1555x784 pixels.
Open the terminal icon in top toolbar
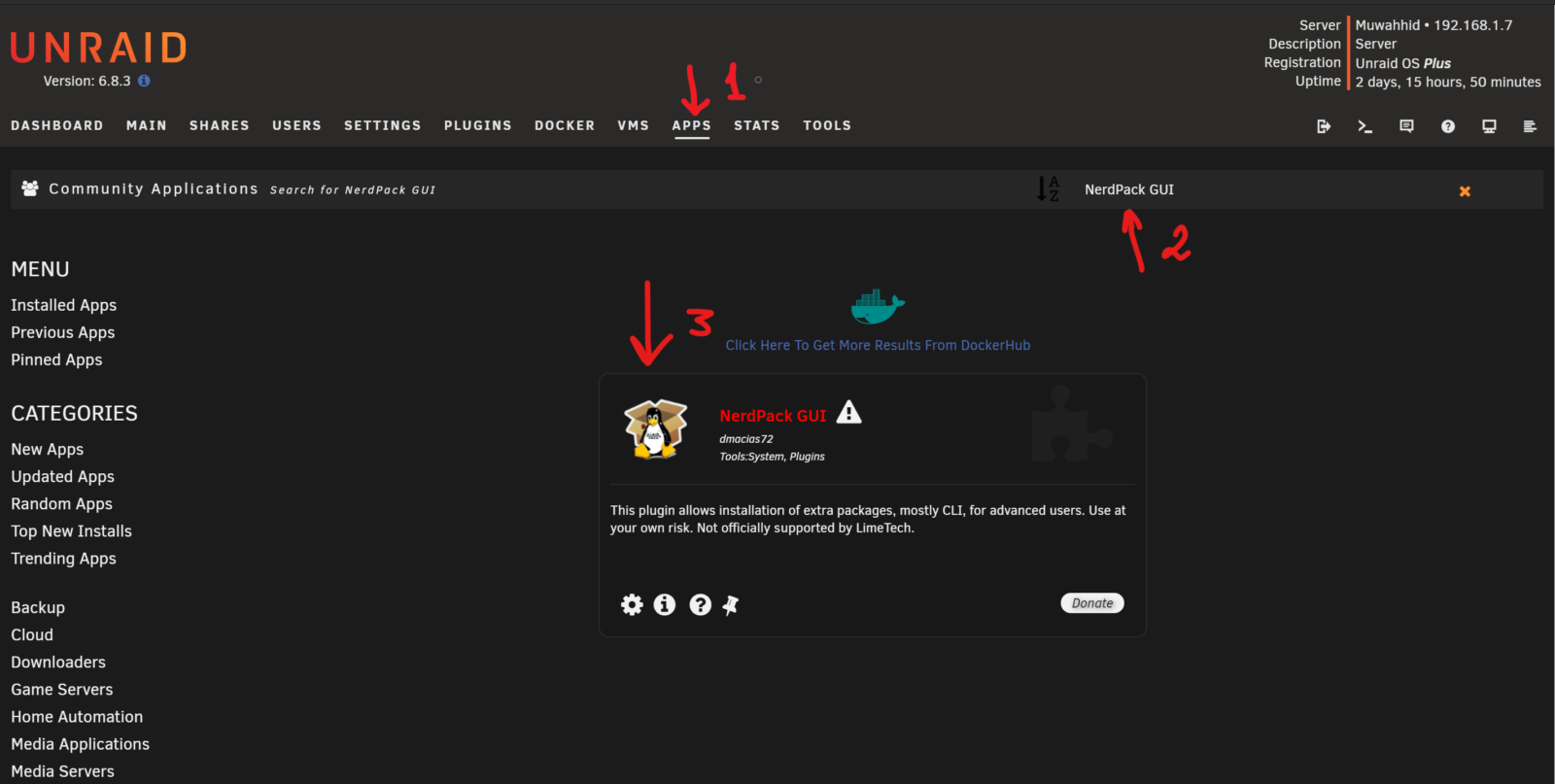click(x=1365, y=126)
